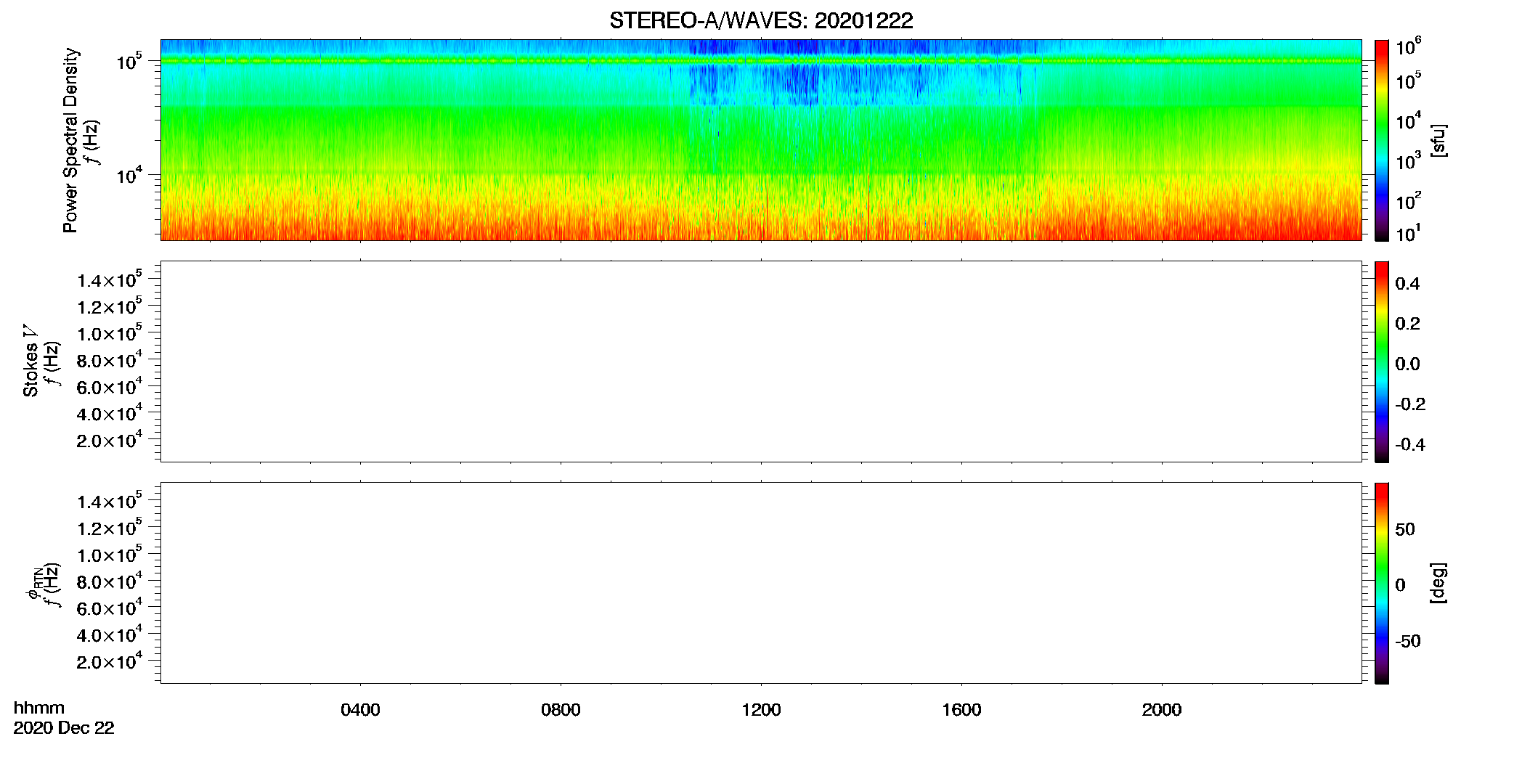Image resolution: width=1522 pixels, height=784 pixels.
Task: Select the 1600 time tick label
Action: [961, 710]
